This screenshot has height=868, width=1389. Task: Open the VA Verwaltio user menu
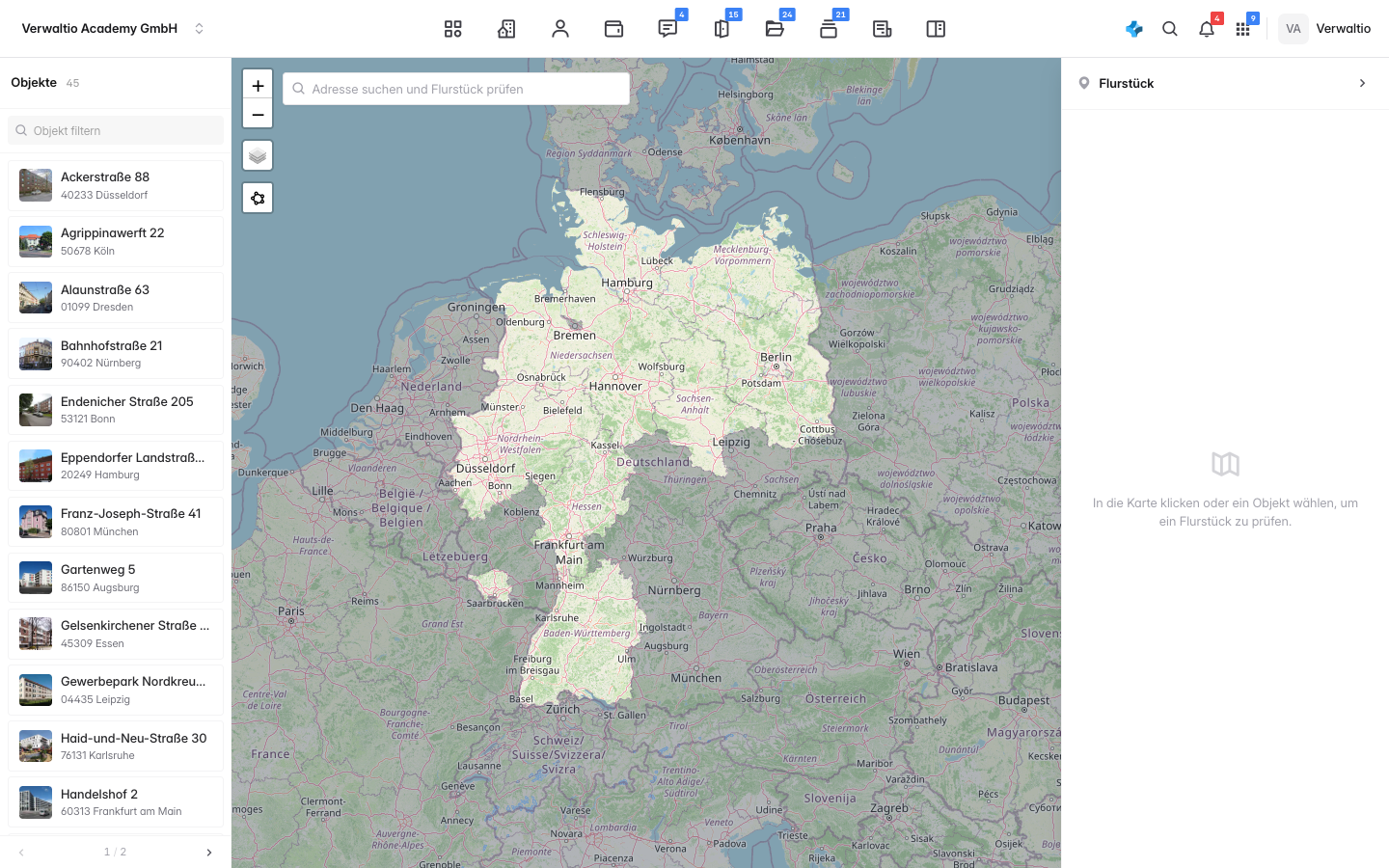(1325, 29)
